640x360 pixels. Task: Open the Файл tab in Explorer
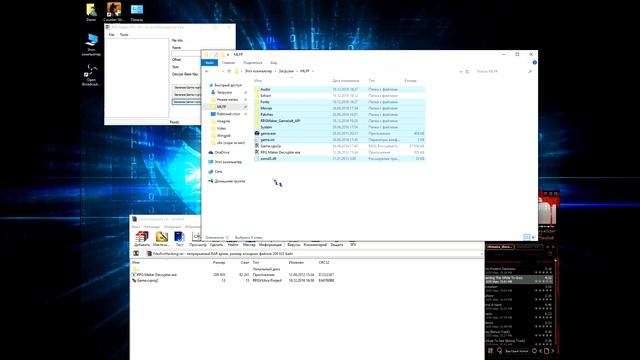point(209,62)
